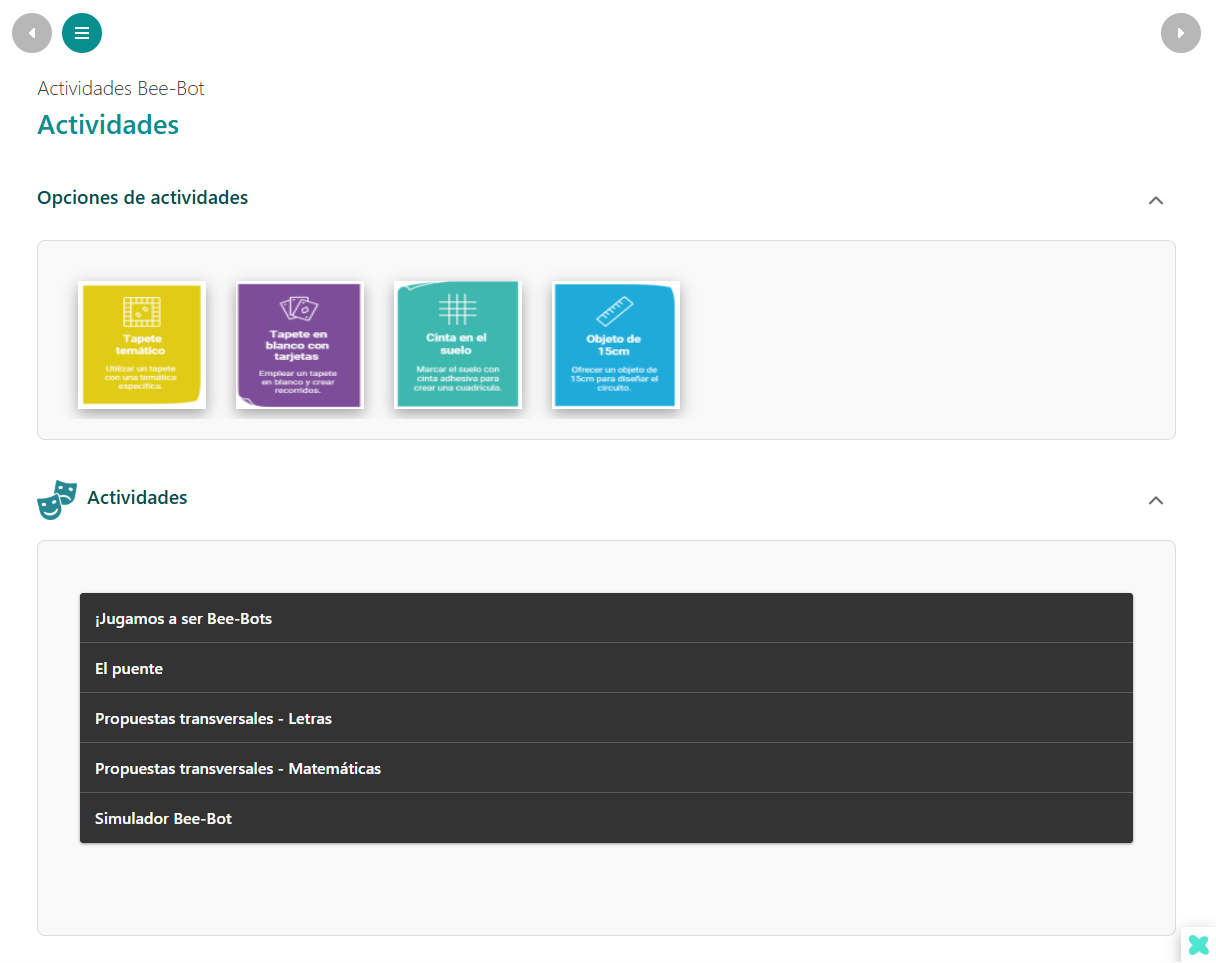
Task: Click the Opciones de actividades heading
Action: pos(142,198)
